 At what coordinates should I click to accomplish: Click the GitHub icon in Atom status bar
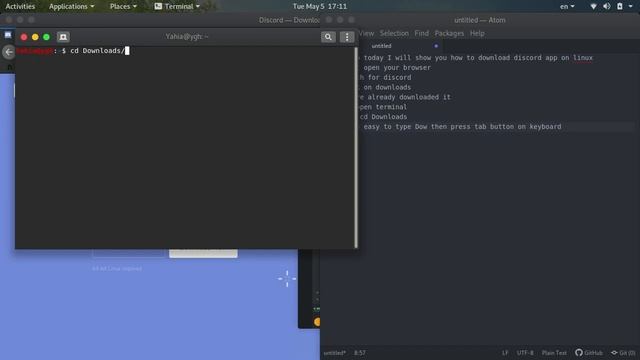coord(589,353)
